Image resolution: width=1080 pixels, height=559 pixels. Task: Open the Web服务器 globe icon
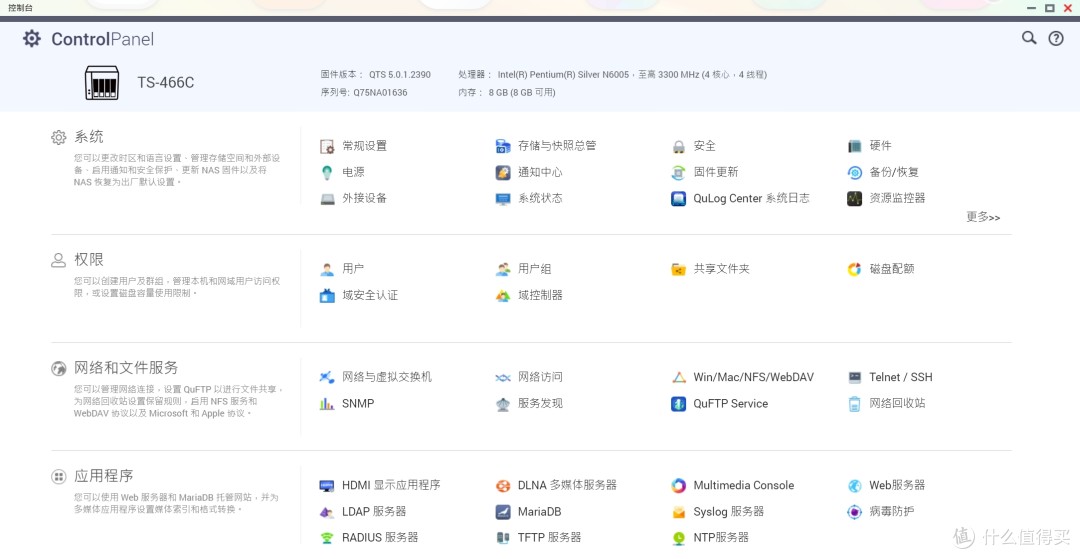click(x=855, y=486)
